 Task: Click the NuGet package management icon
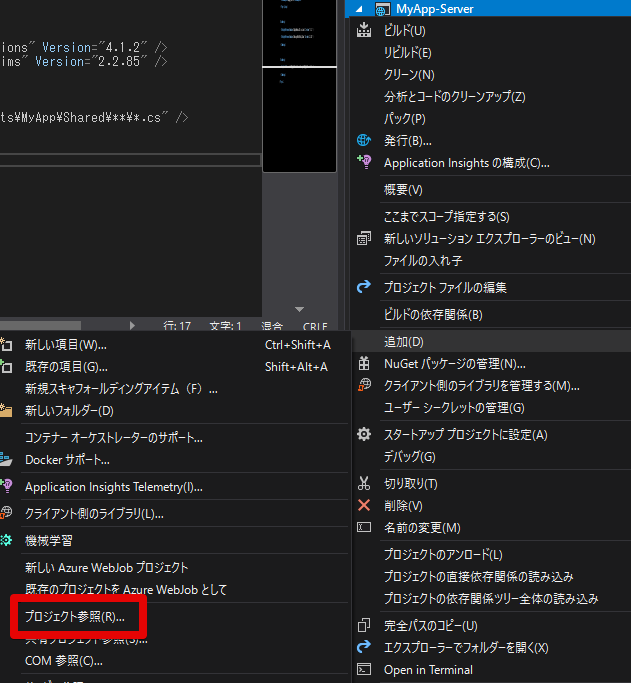[364, 363]
